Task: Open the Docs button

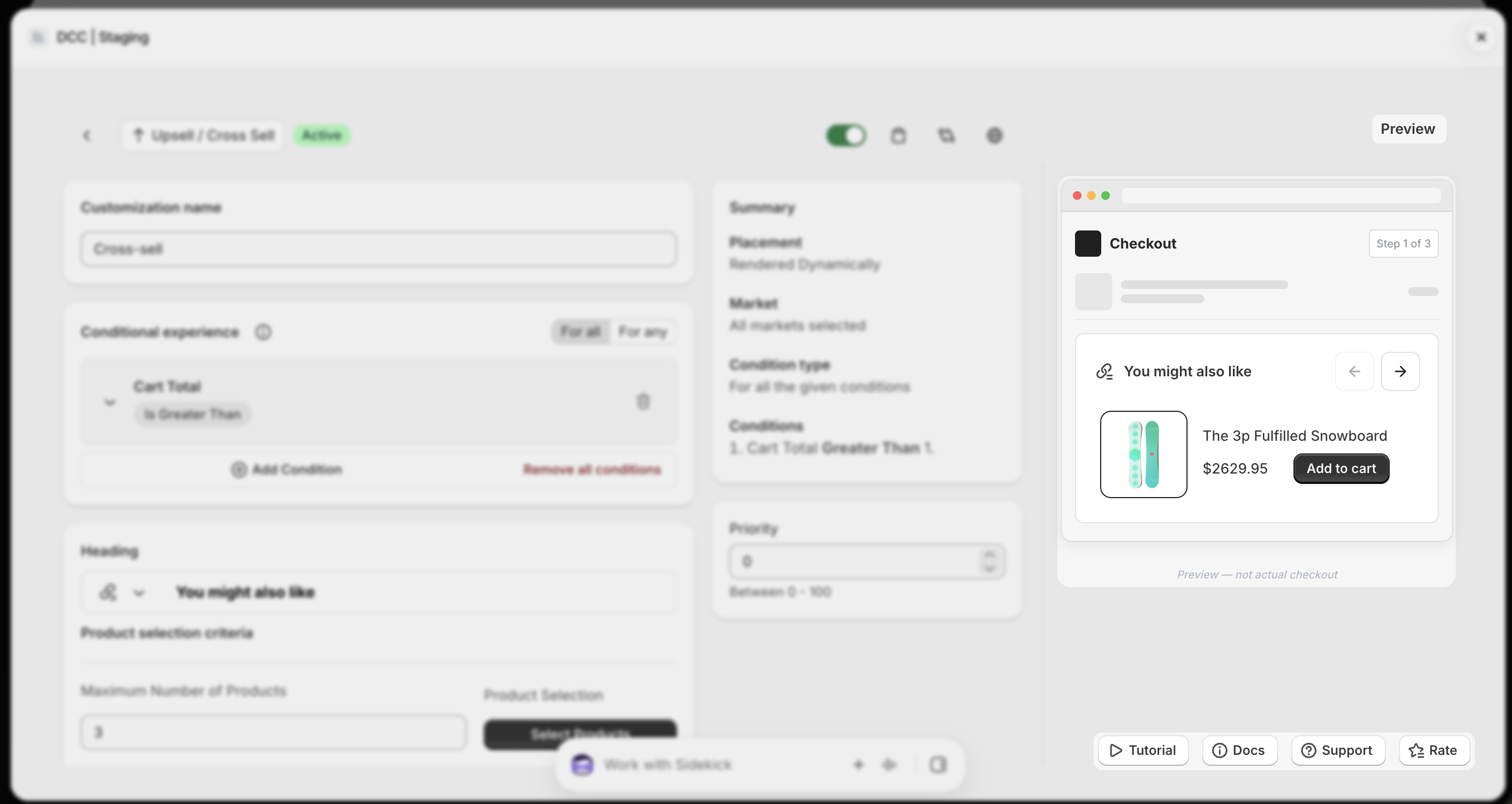Action: click(1239, 750)
